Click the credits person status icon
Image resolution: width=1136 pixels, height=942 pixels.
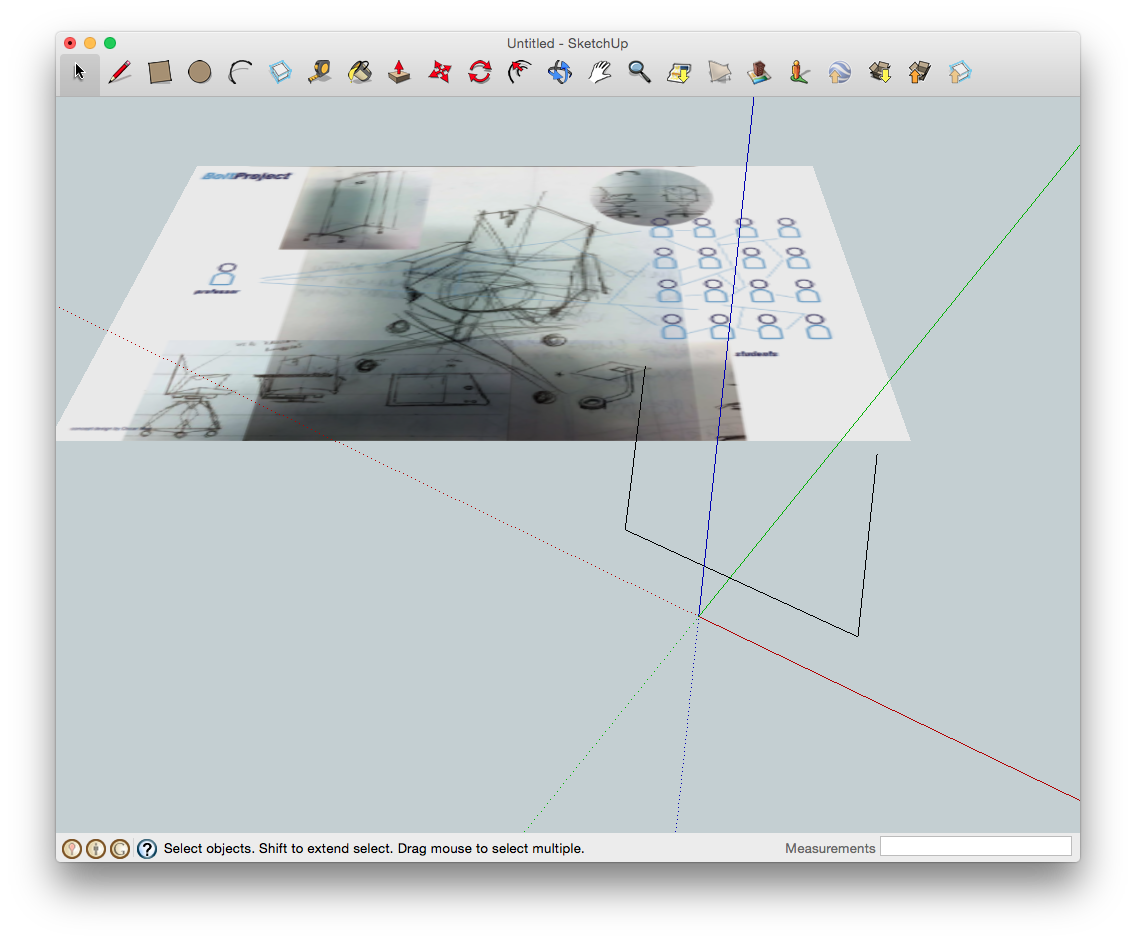pos(96,849)
